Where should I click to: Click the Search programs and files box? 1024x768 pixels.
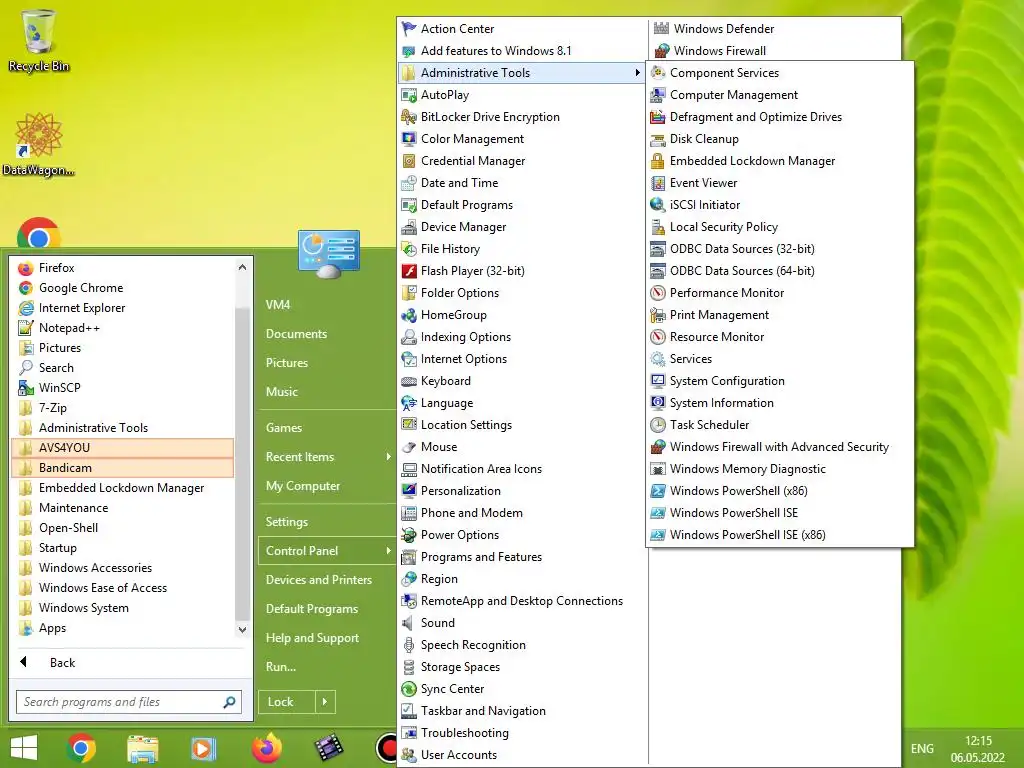[129, 702]
